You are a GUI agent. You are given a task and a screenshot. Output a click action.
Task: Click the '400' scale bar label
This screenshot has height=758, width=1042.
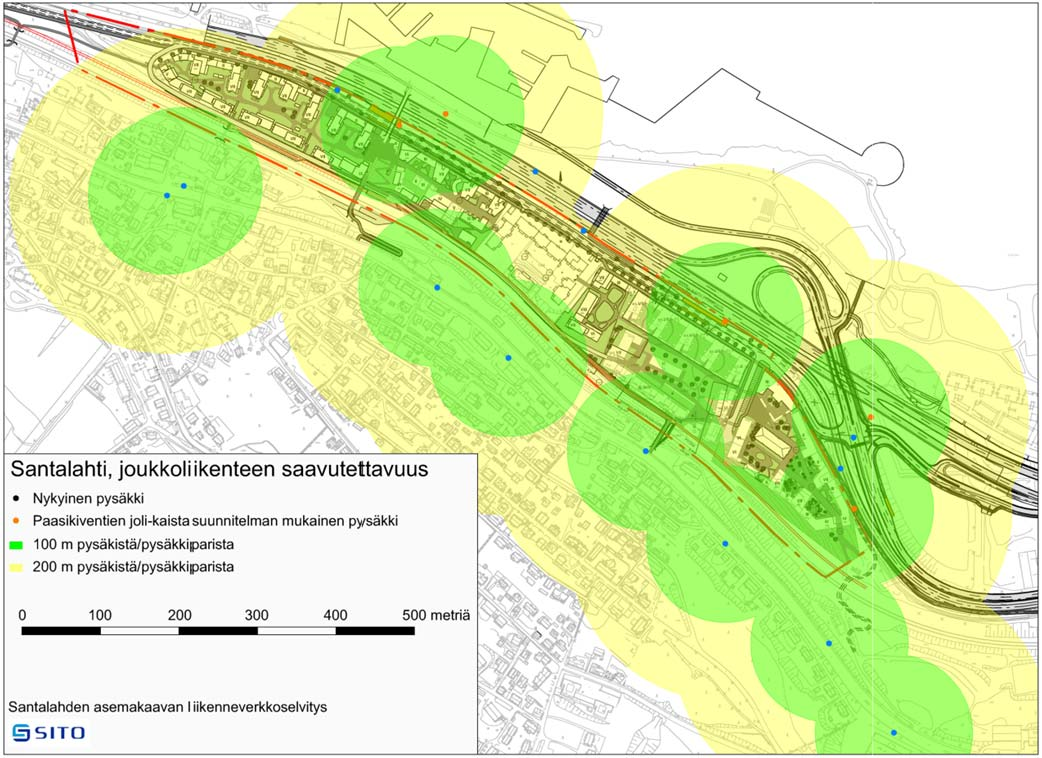[335, 615]
